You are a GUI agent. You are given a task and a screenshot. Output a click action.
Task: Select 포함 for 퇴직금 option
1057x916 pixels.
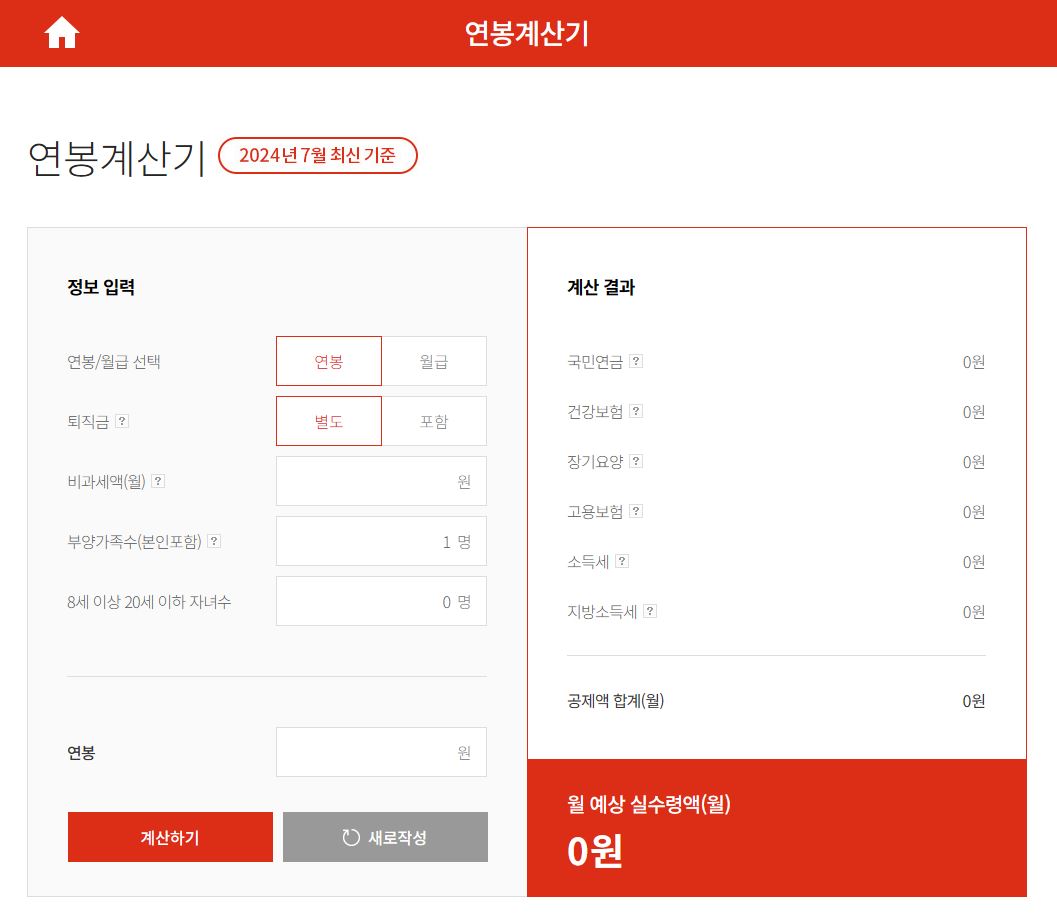(x=434, y=421)
